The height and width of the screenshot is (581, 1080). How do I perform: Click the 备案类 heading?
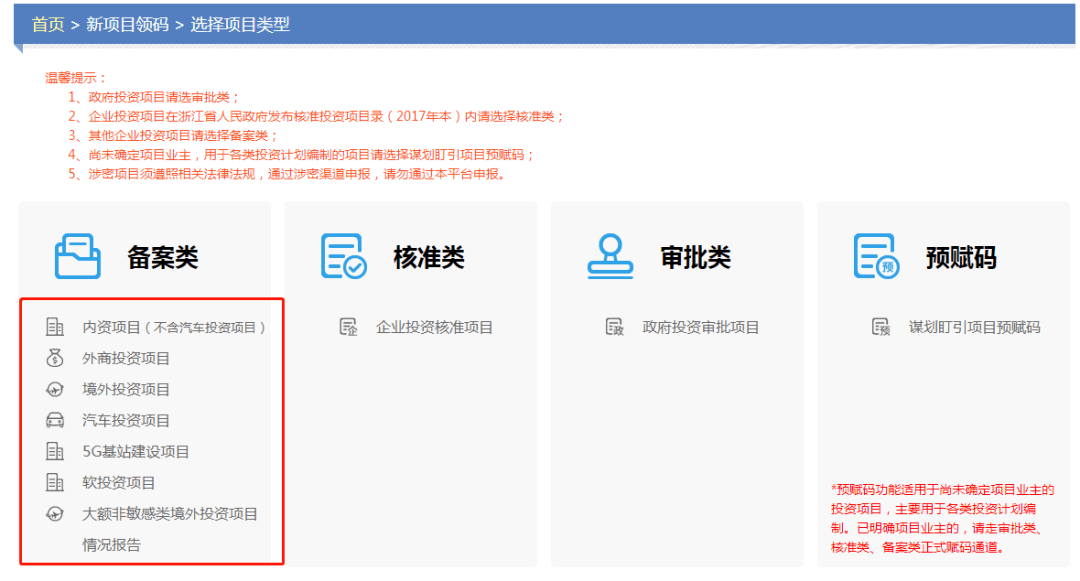(x=163, y=257)
